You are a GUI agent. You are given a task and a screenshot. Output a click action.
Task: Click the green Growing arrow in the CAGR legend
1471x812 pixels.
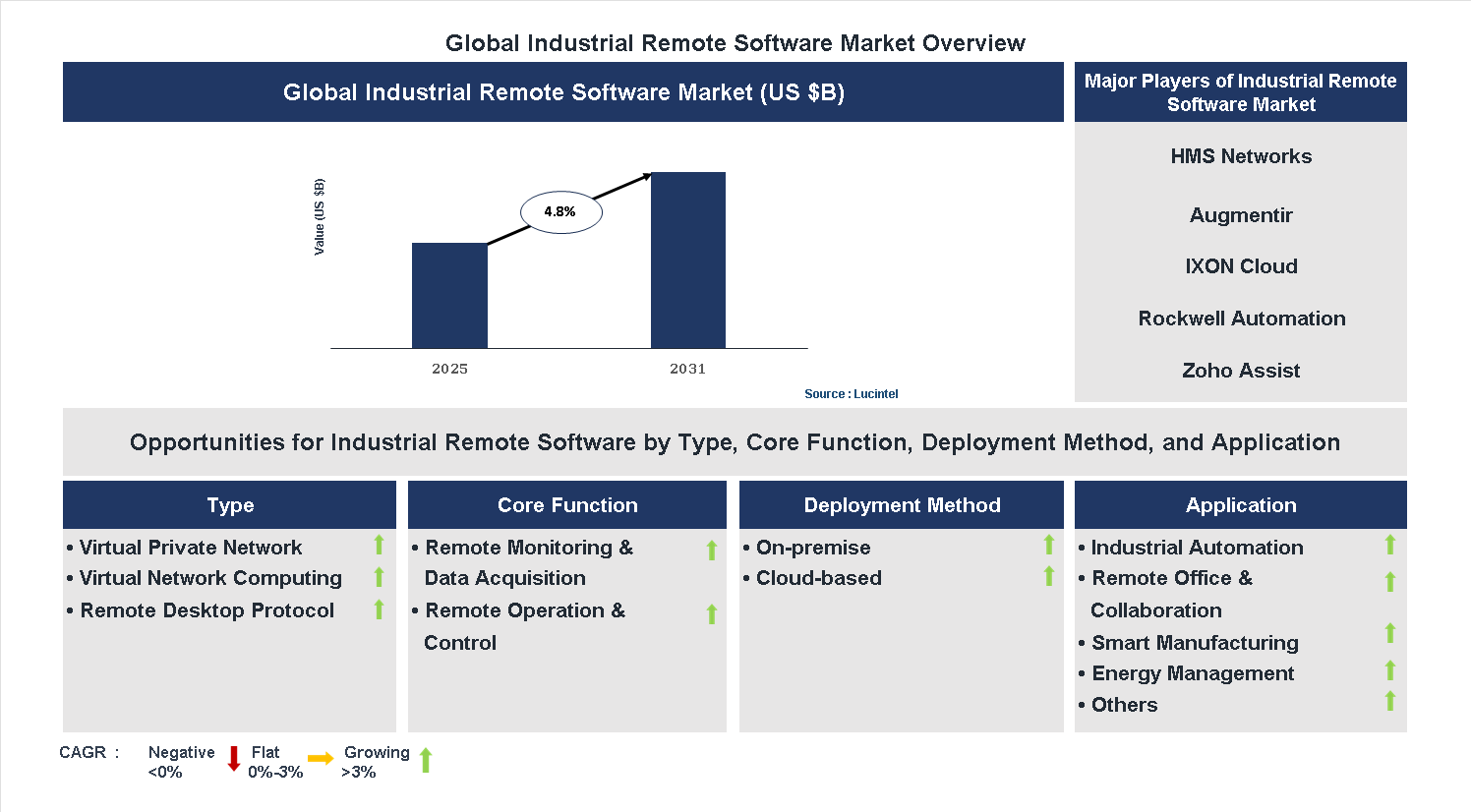[427, 760]
